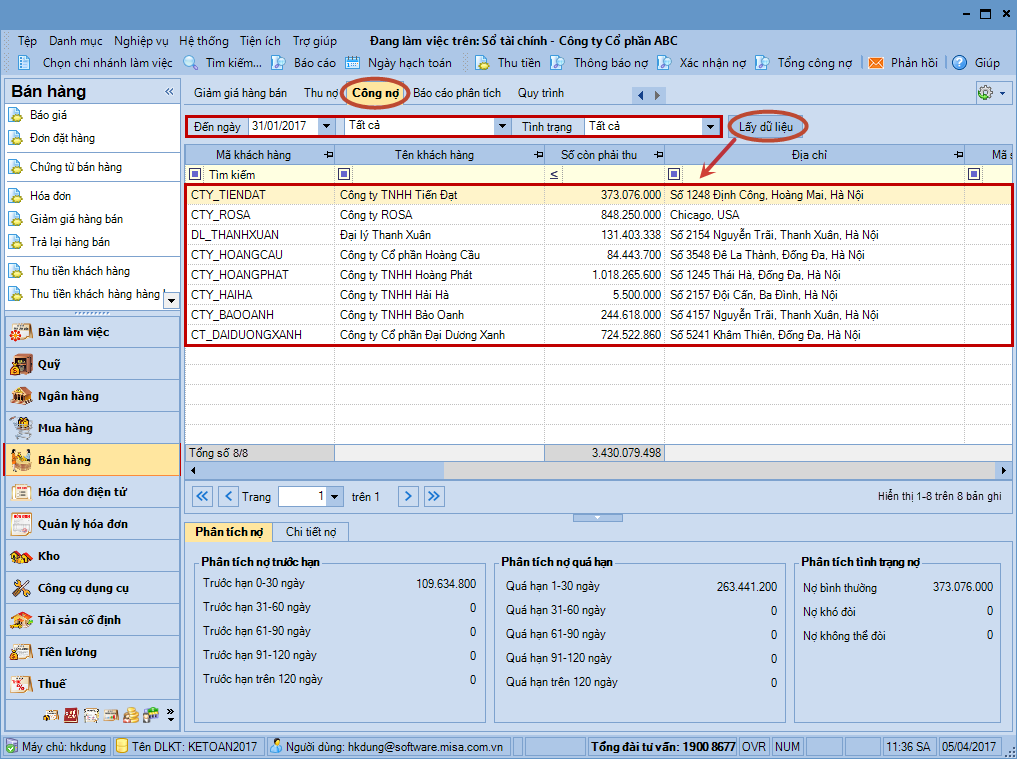Open the Tiền lương module

pos(92,652)
